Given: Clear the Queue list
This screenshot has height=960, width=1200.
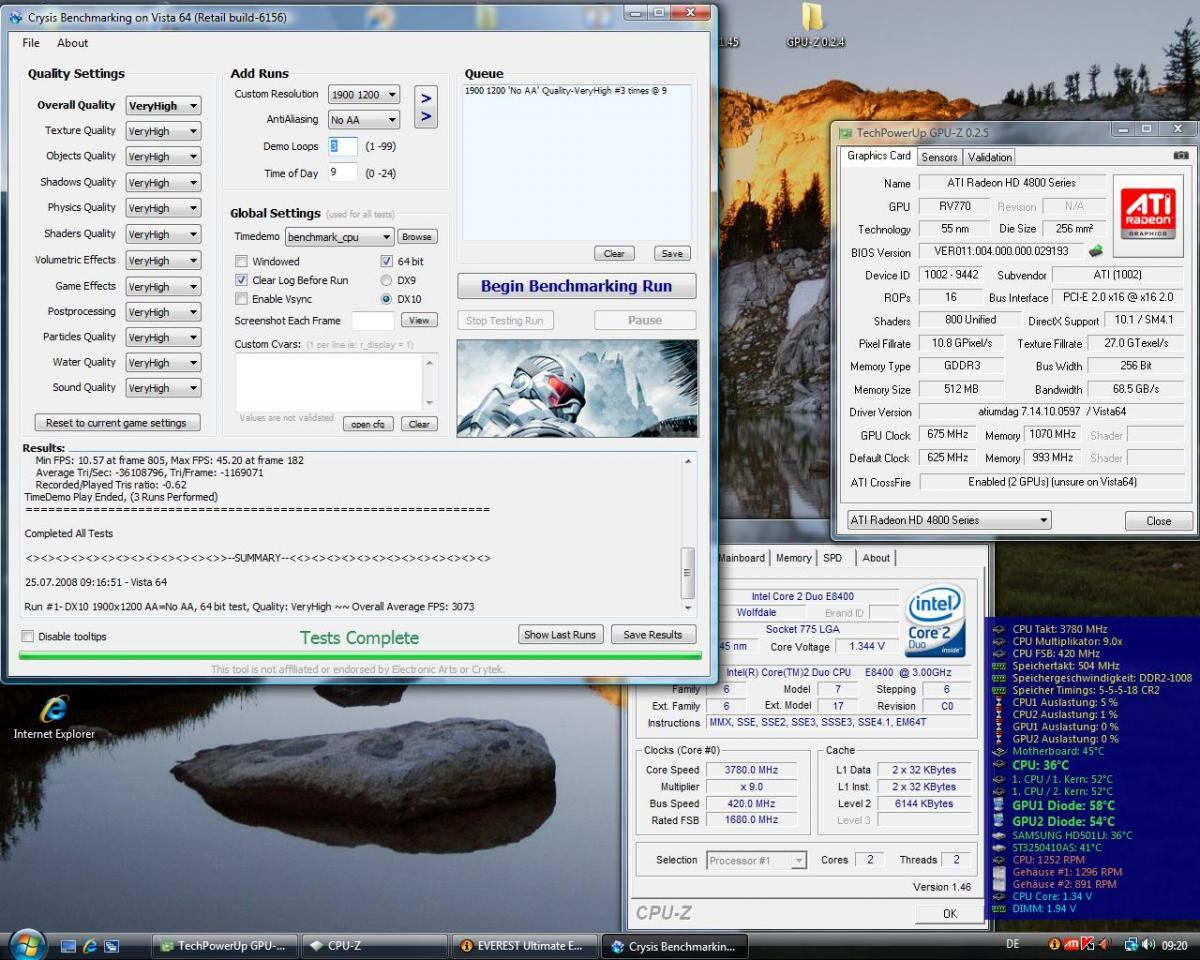Looking at the screenshot, I should [x=614, y=253].
